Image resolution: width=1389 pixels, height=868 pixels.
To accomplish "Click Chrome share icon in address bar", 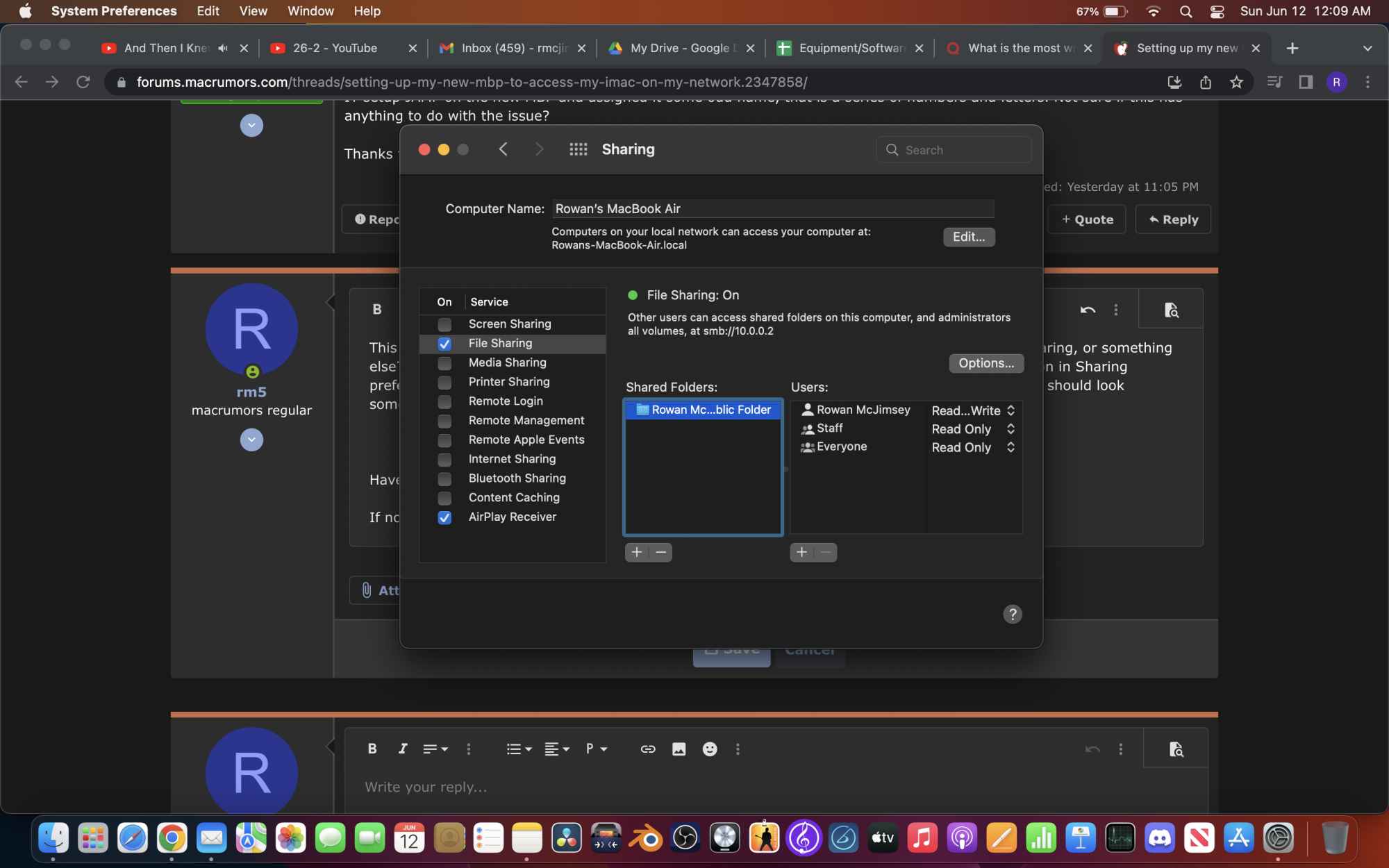I will point(1206,82).
